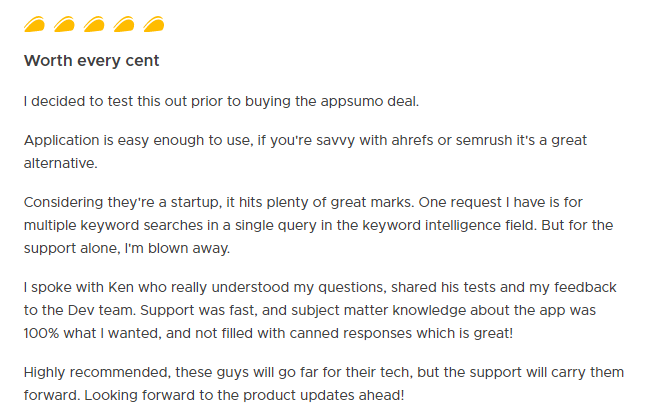Click the sentence 'I'm blown away.'
Image resolution: width=664 pixels, height=417 pixels.
tap(177, 248)
